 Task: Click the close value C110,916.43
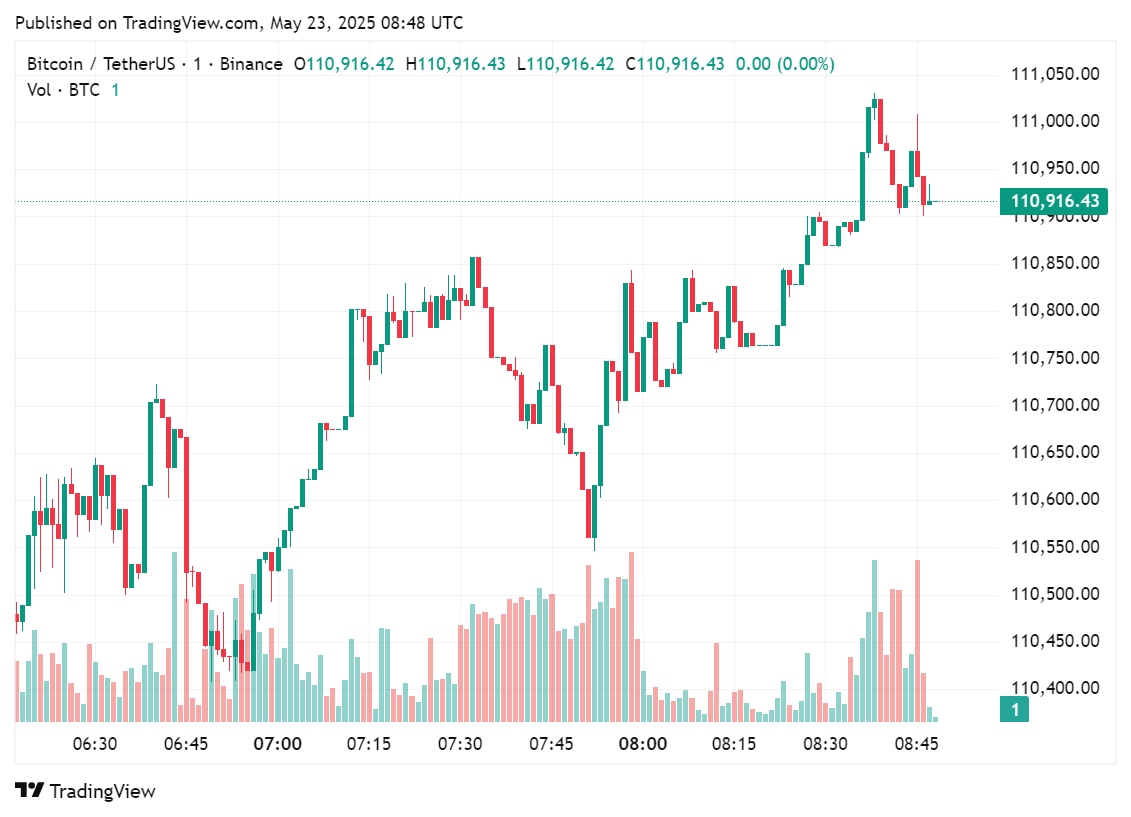pyautogui.click(x=674, y=64)
